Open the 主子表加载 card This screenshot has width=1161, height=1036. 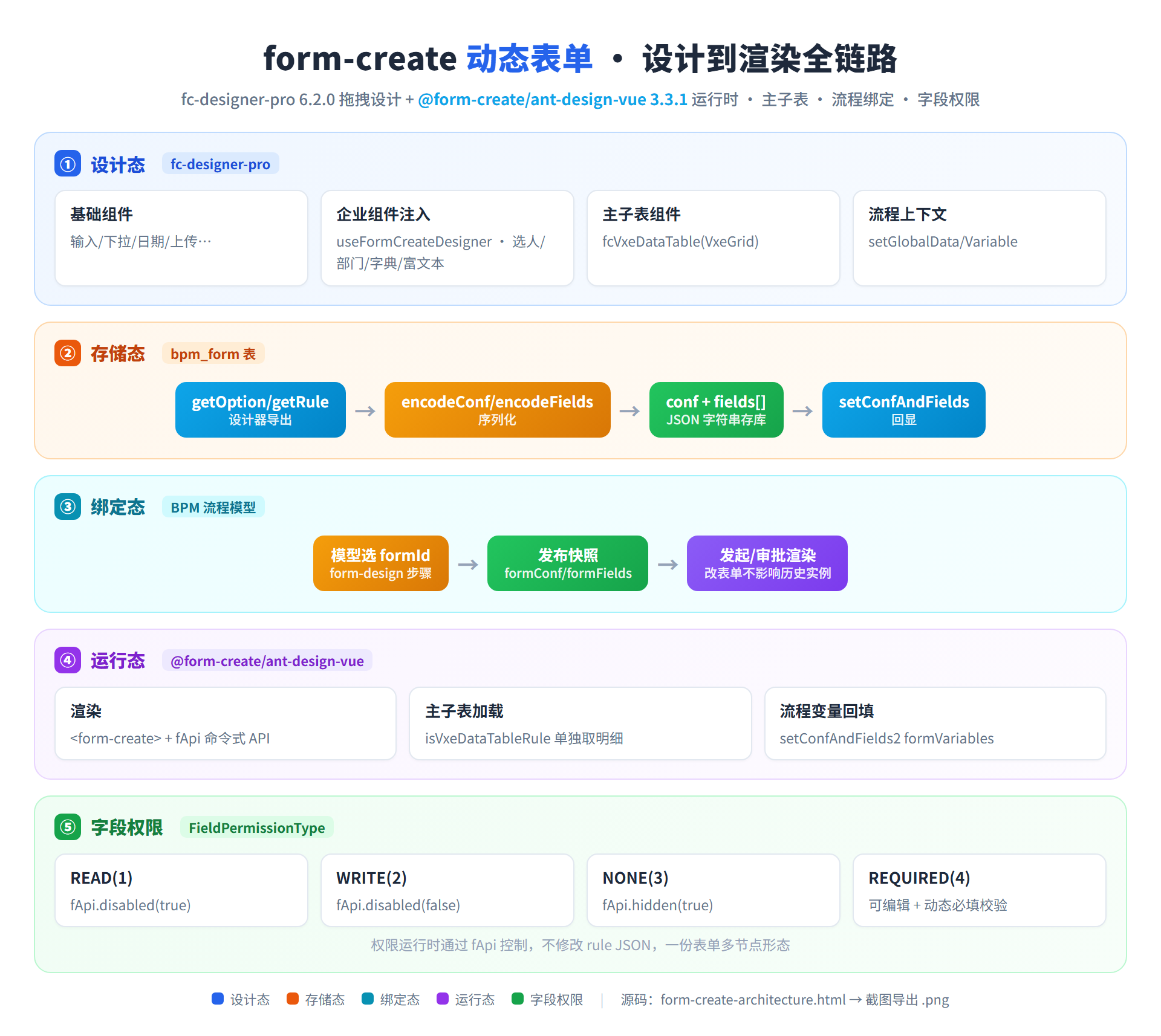(580, 724)
